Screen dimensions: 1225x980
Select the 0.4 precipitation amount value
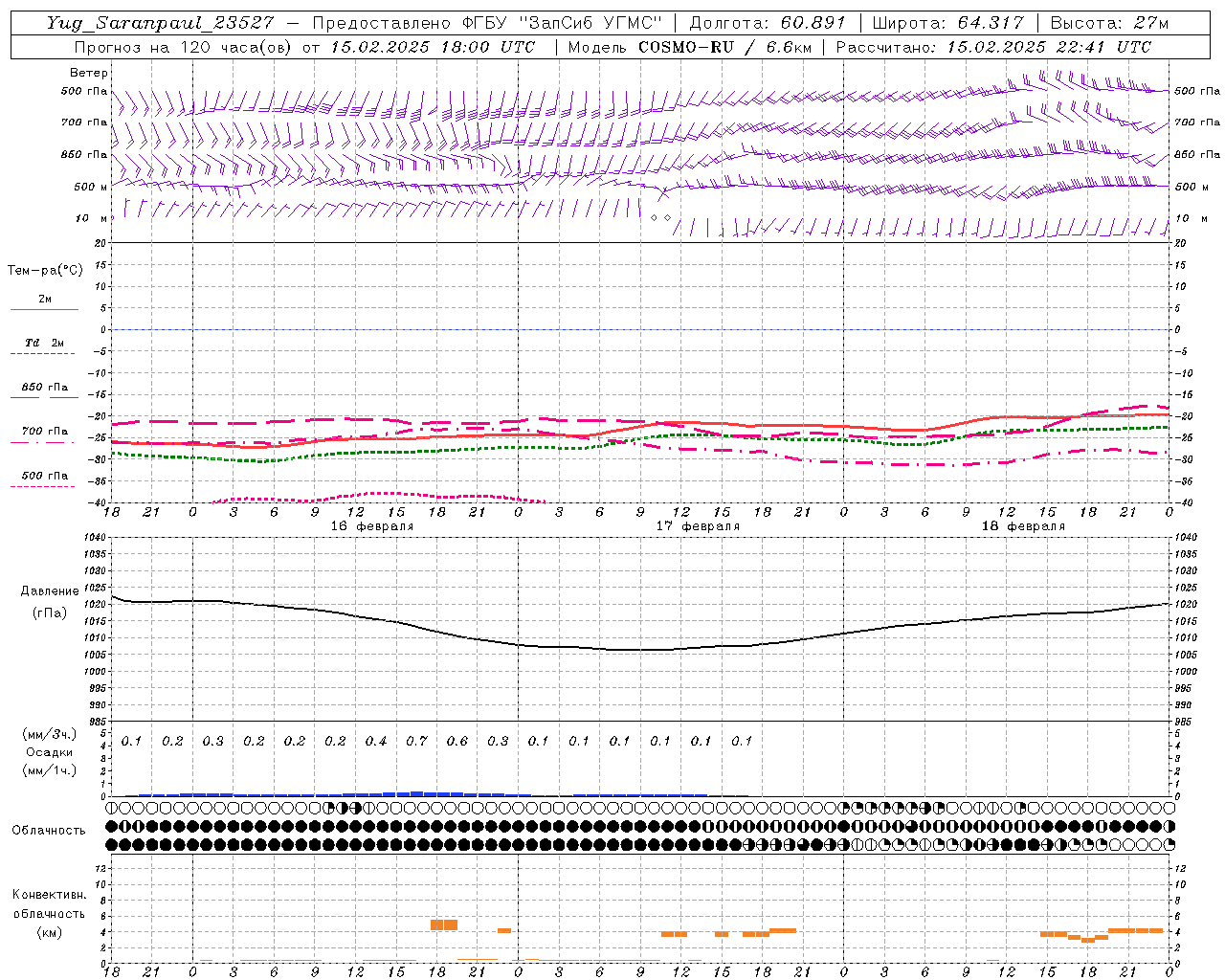click(x=376, y=742)
